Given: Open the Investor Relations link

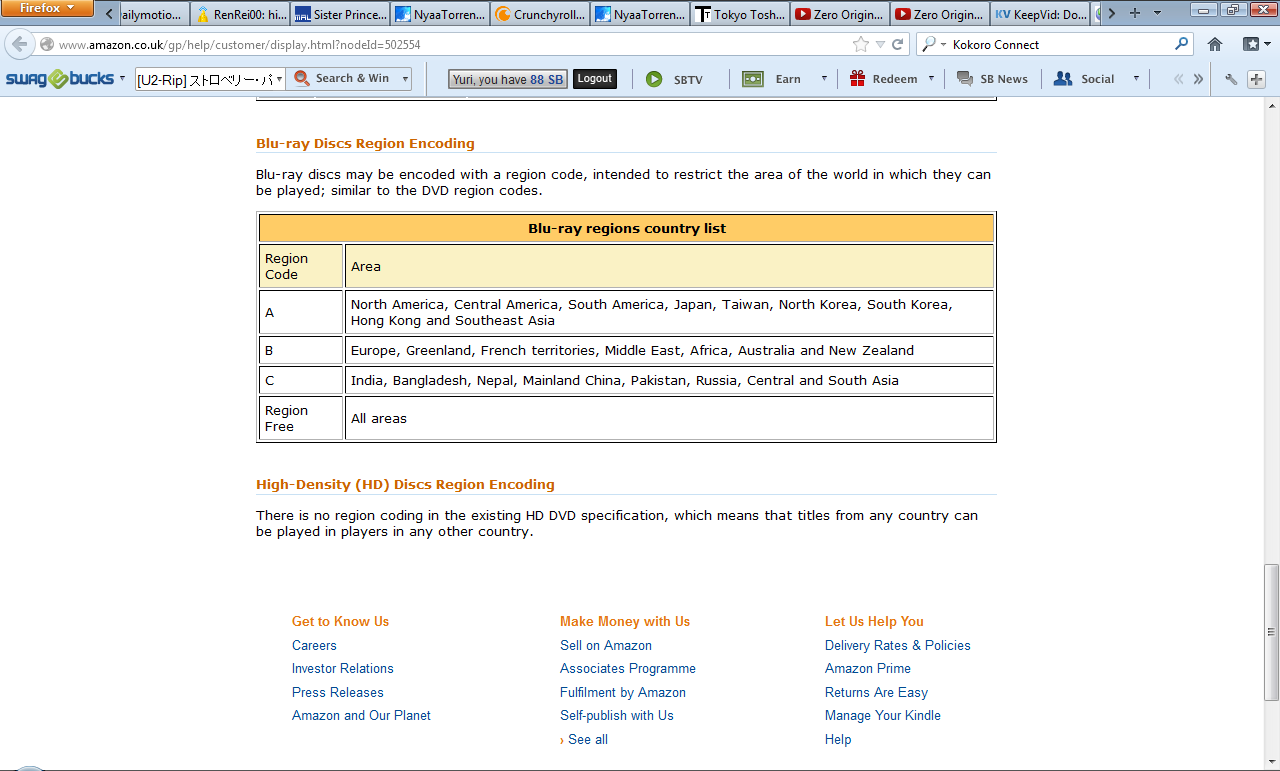Looking at the screenshot, I should (x=343, y=668).
